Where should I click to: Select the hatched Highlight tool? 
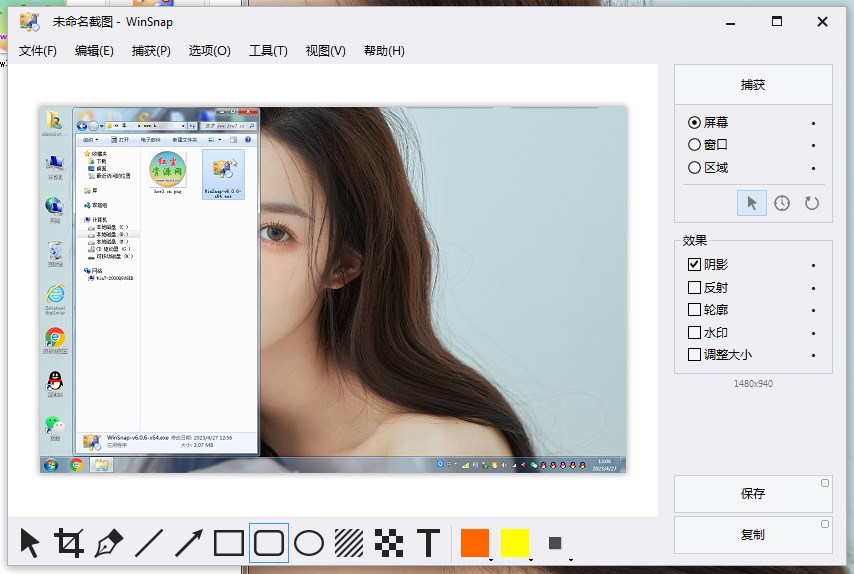pyautogui.click(x=349, y=543)
